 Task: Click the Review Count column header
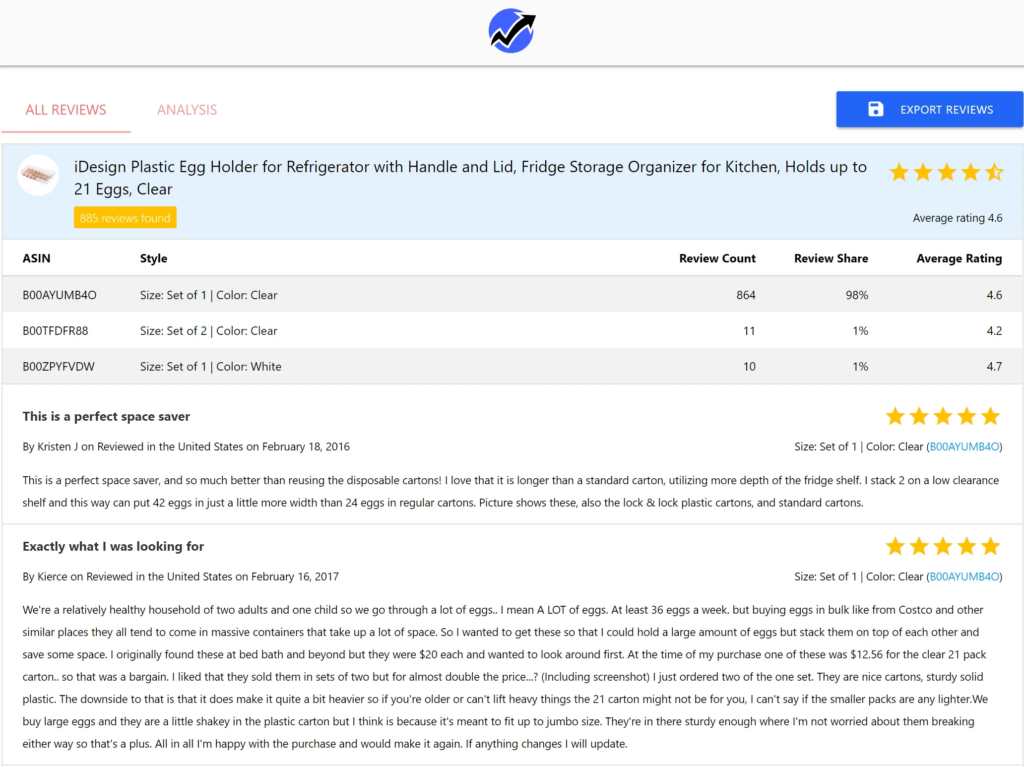tap(717, 258)
